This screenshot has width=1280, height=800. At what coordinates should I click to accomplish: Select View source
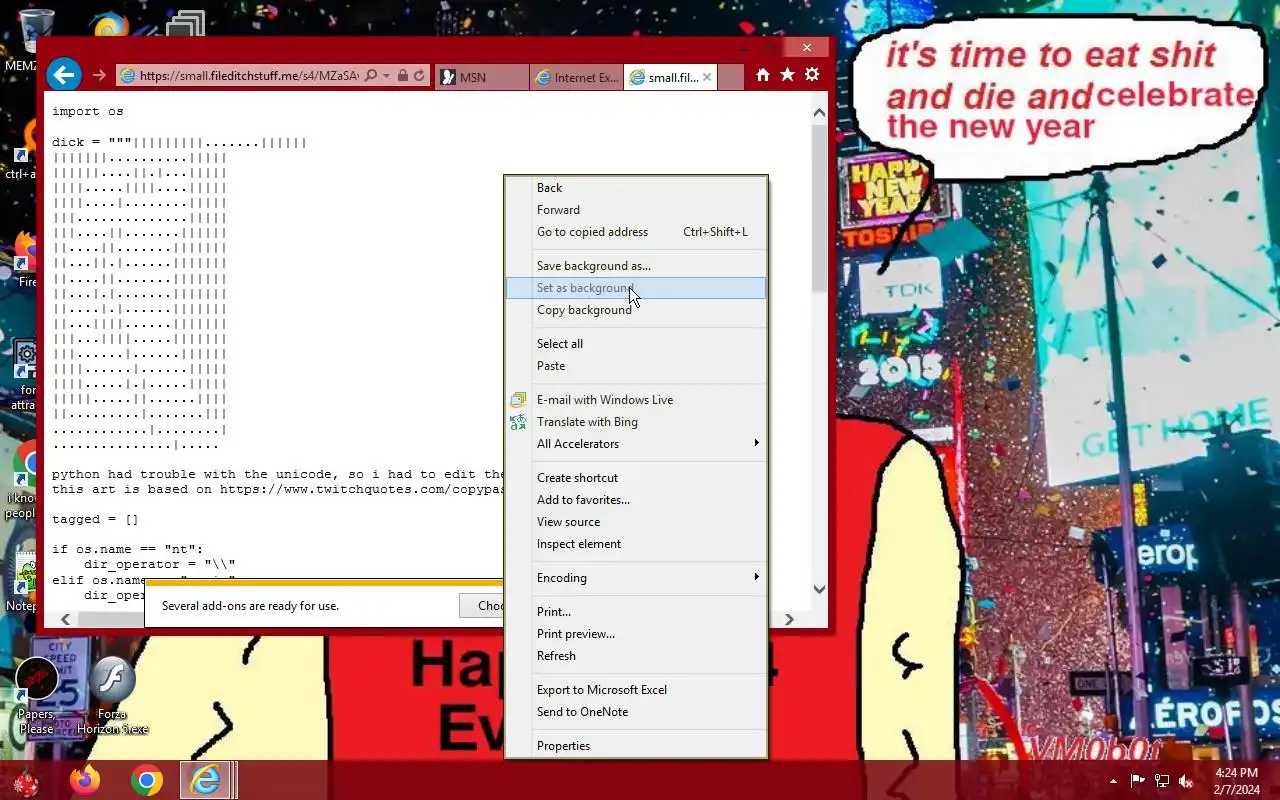coord(636,522)
